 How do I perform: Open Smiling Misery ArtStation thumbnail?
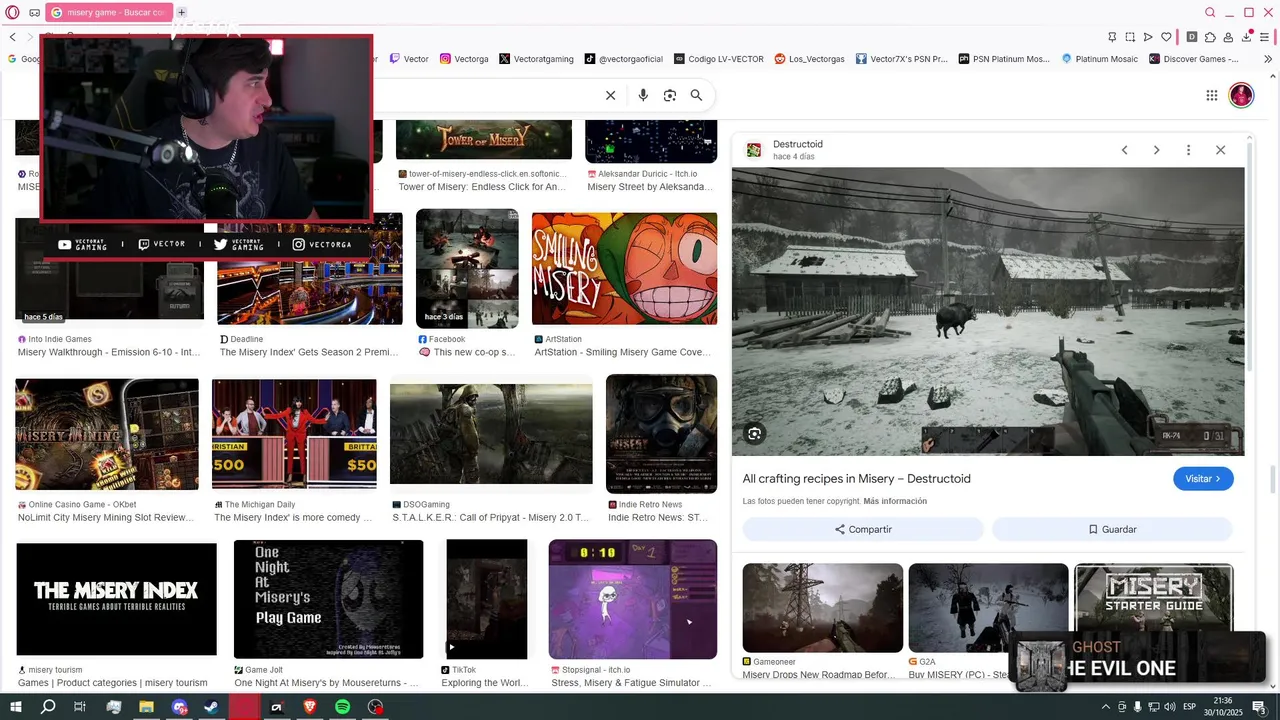[624, 268]
